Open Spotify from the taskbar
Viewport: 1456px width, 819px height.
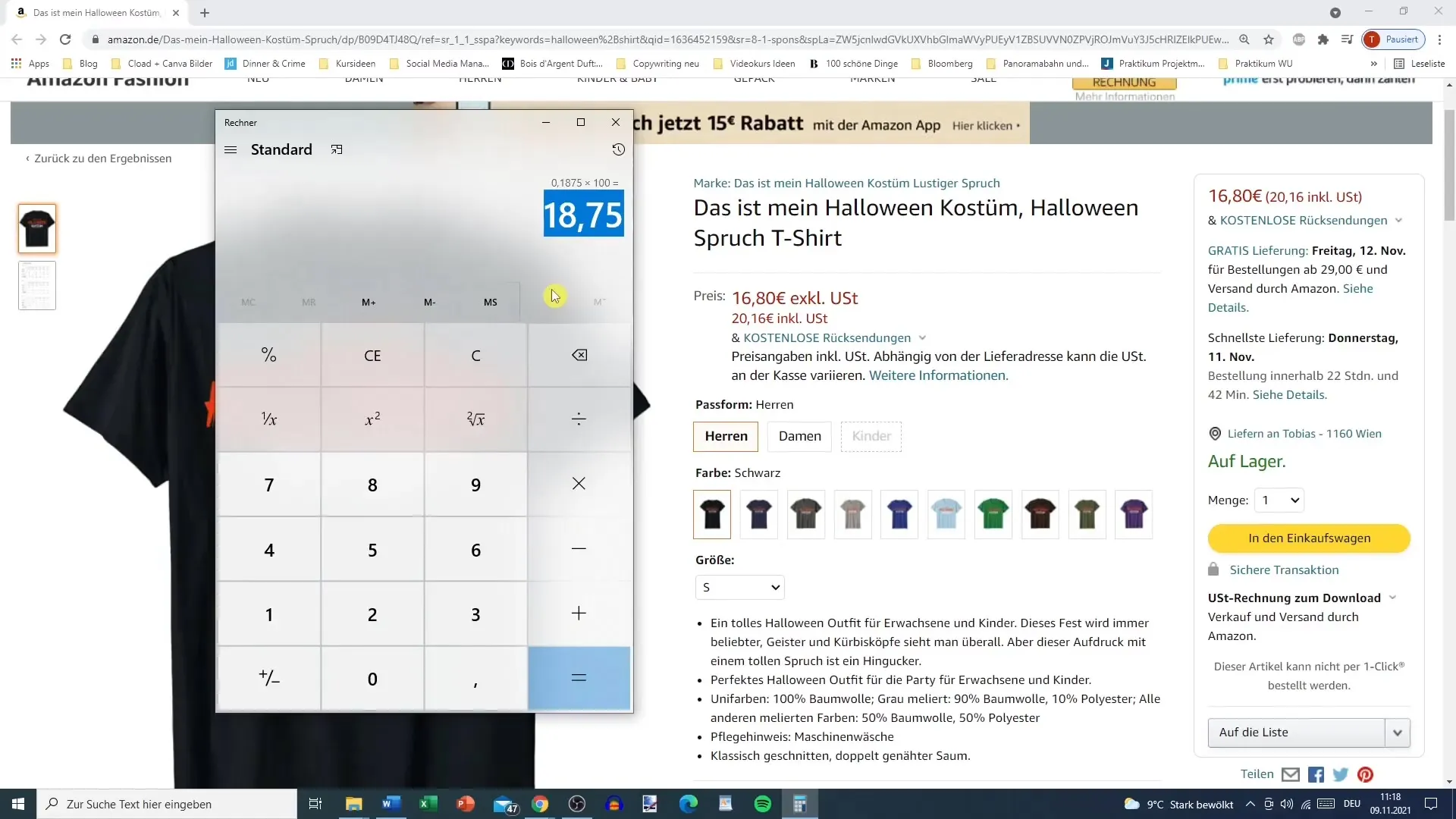[x=762, y=804]
